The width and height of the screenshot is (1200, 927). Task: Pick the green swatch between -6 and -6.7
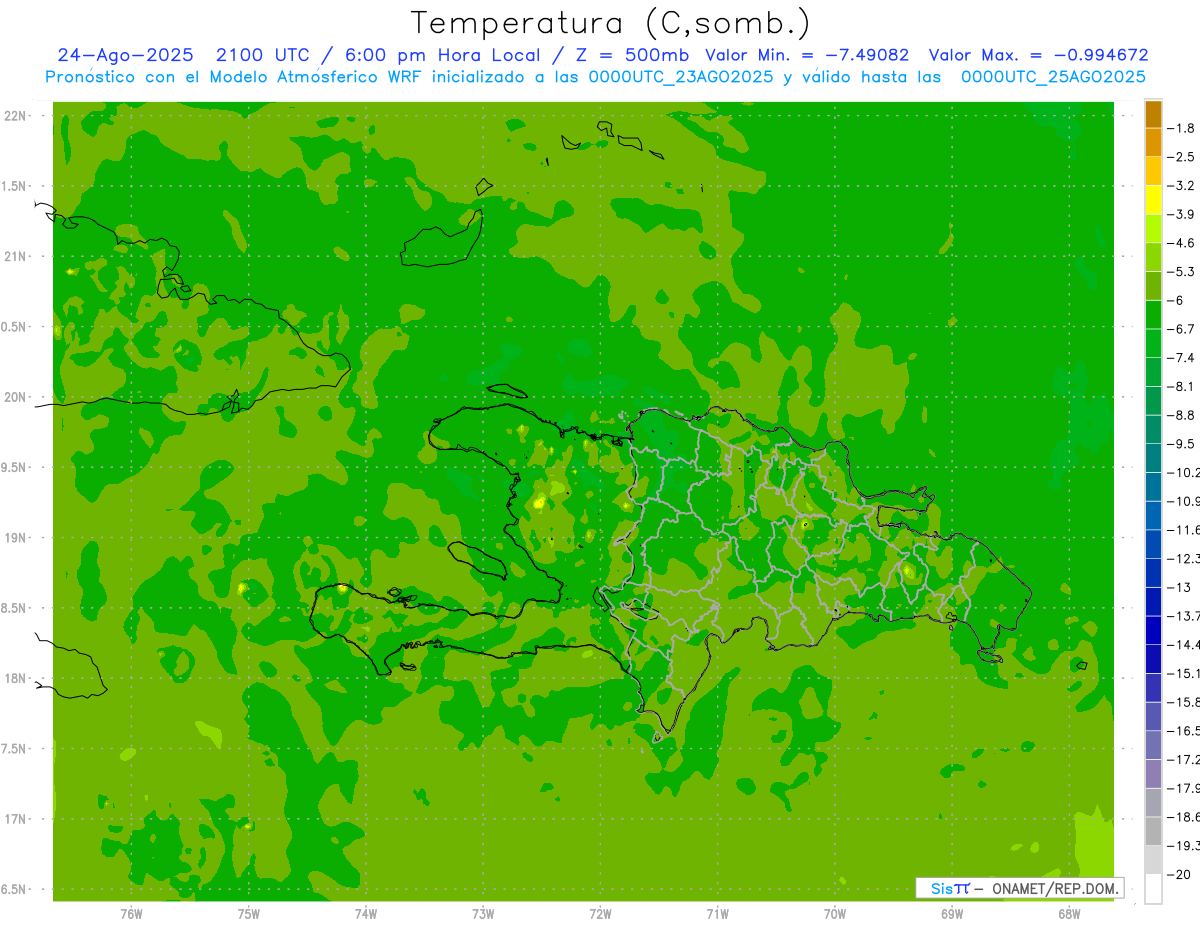pos(1153,315)
